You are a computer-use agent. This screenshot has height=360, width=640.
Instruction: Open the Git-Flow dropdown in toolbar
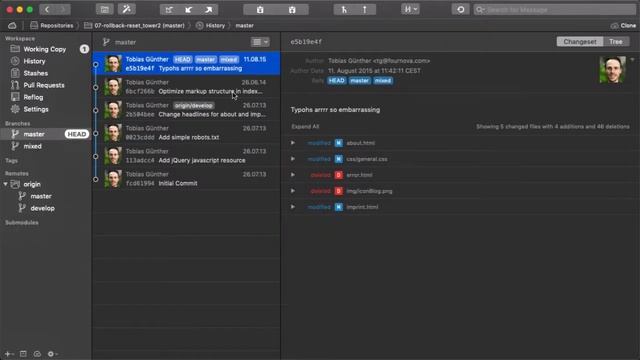pos(410,9)
